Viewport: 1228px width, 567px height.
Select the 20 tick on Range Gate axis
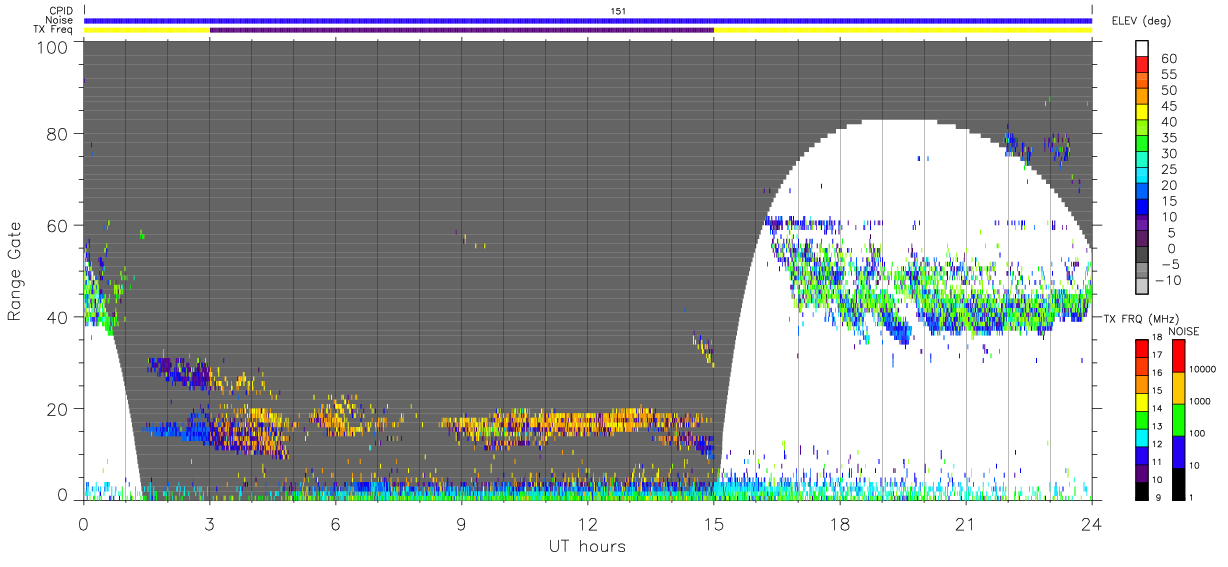coord(57,409)
